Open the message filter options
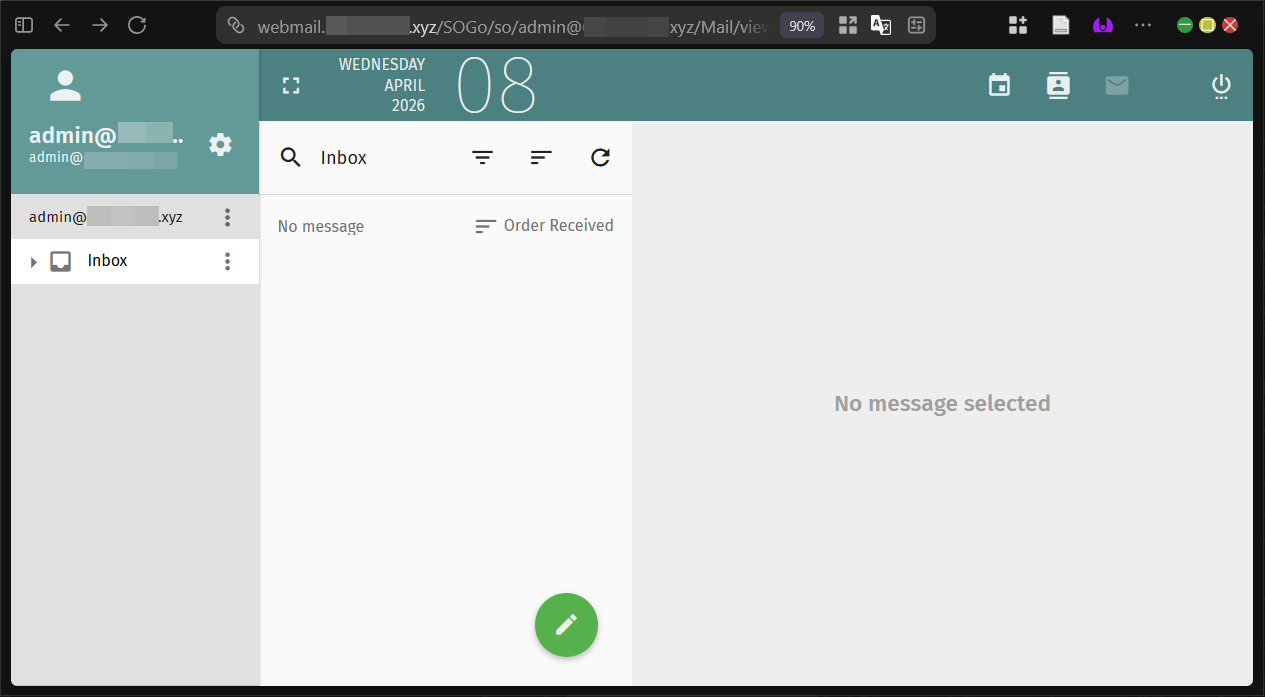The image size is (1265, 697). point(483,157)
